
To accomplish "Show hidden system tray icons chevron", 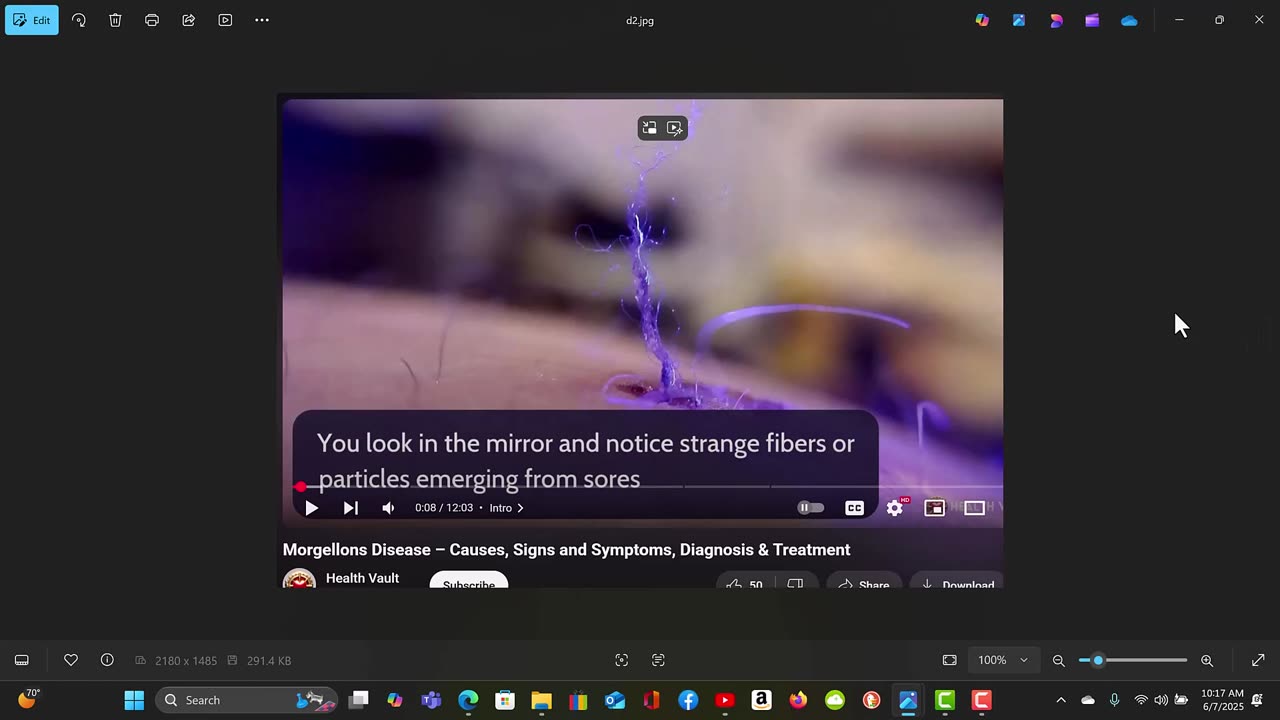I will pos(1061,700).
